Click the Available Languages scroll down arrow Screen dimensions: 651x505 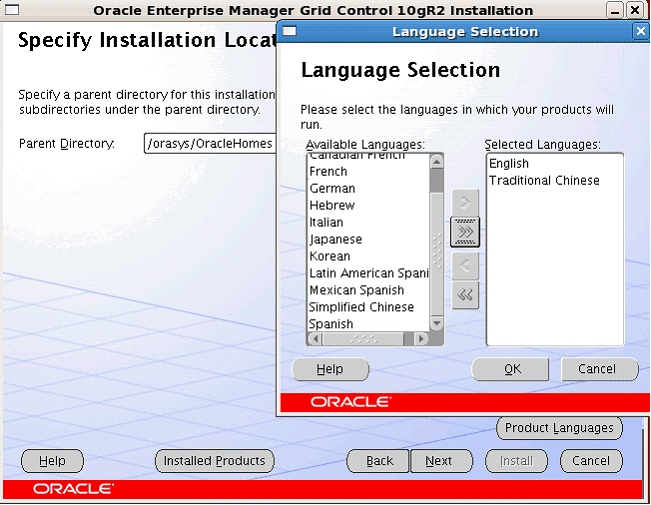click(x=436, y=323)
